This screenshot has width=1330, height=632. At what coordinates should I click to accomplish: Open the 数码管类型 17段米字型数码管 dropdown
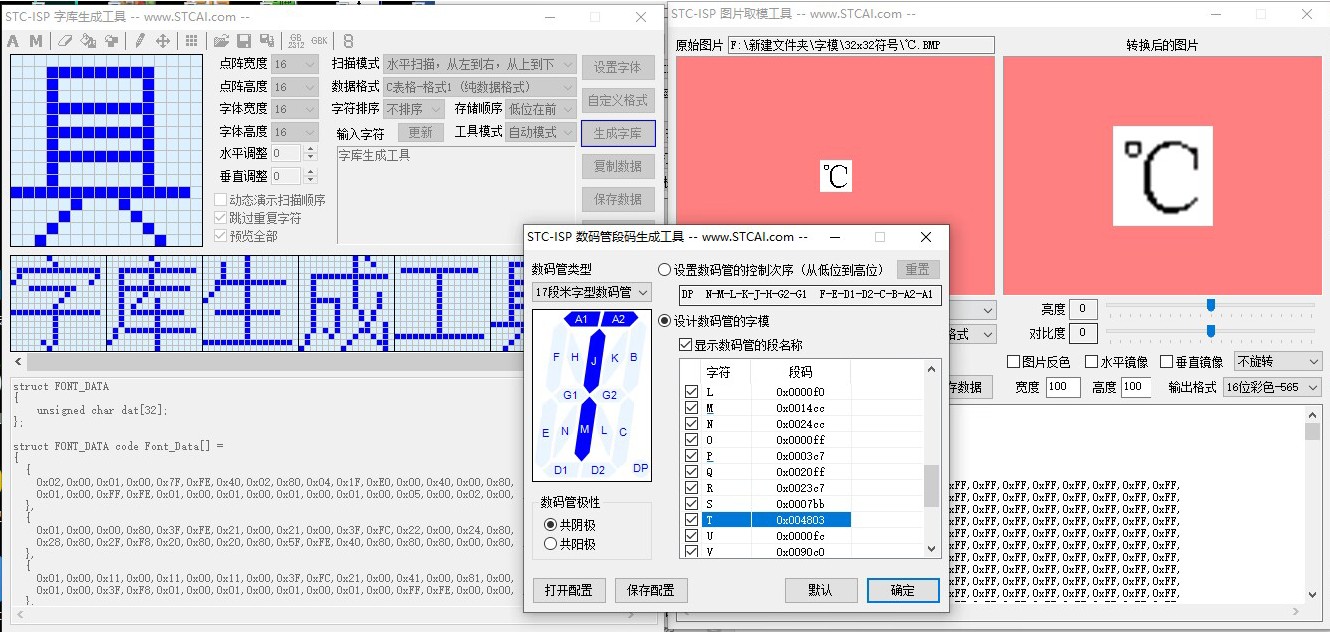[591, 292]
